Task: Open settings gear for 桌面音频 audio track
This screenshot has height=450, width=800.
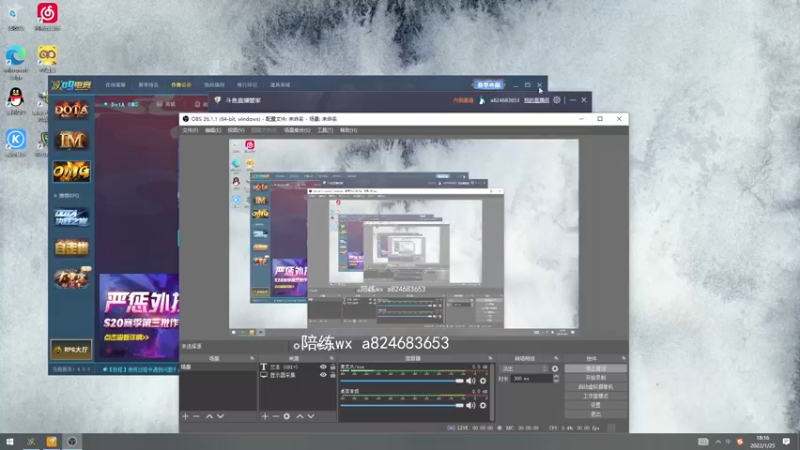Action: tap(483, 405)
